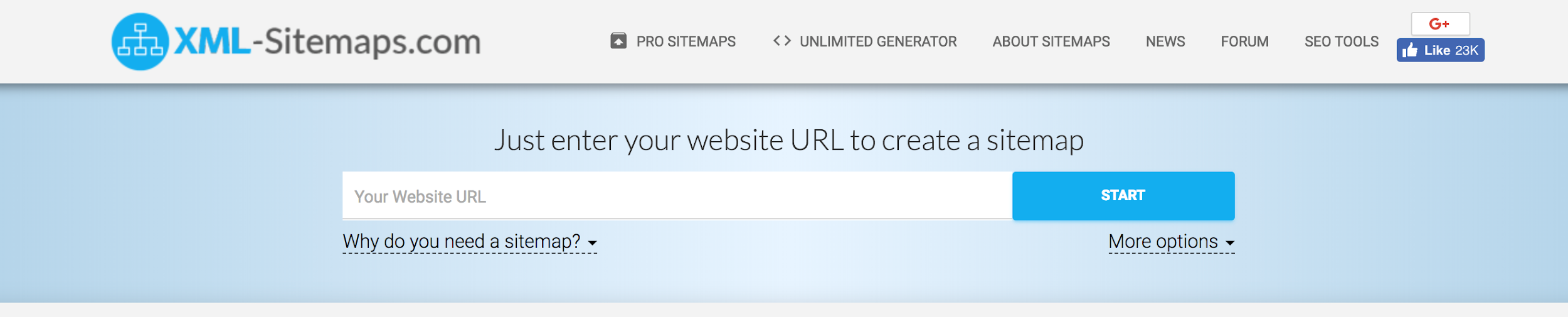Click the caret arrow beside More options

point(1230,243)
